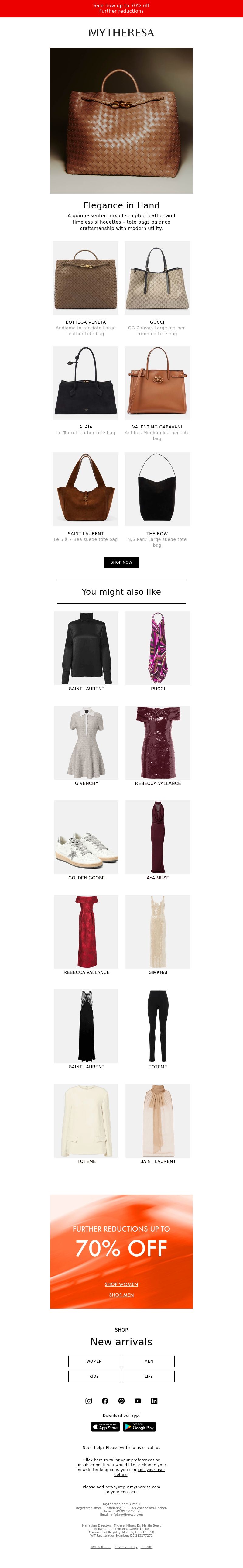Click the unsubscribe link
This screenshot has height=1568, width=243.
(x=88, y=1464)
